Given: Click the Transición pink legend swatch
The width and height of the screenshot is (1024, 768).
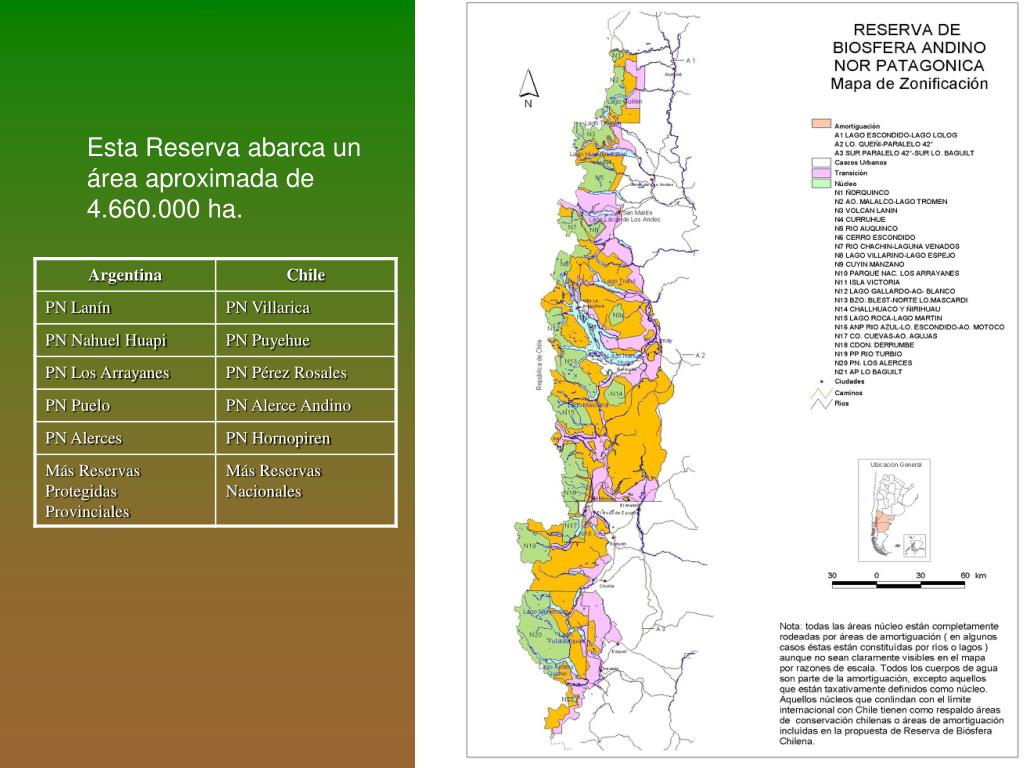Looking at the screenshot, I should click(821, 173).
